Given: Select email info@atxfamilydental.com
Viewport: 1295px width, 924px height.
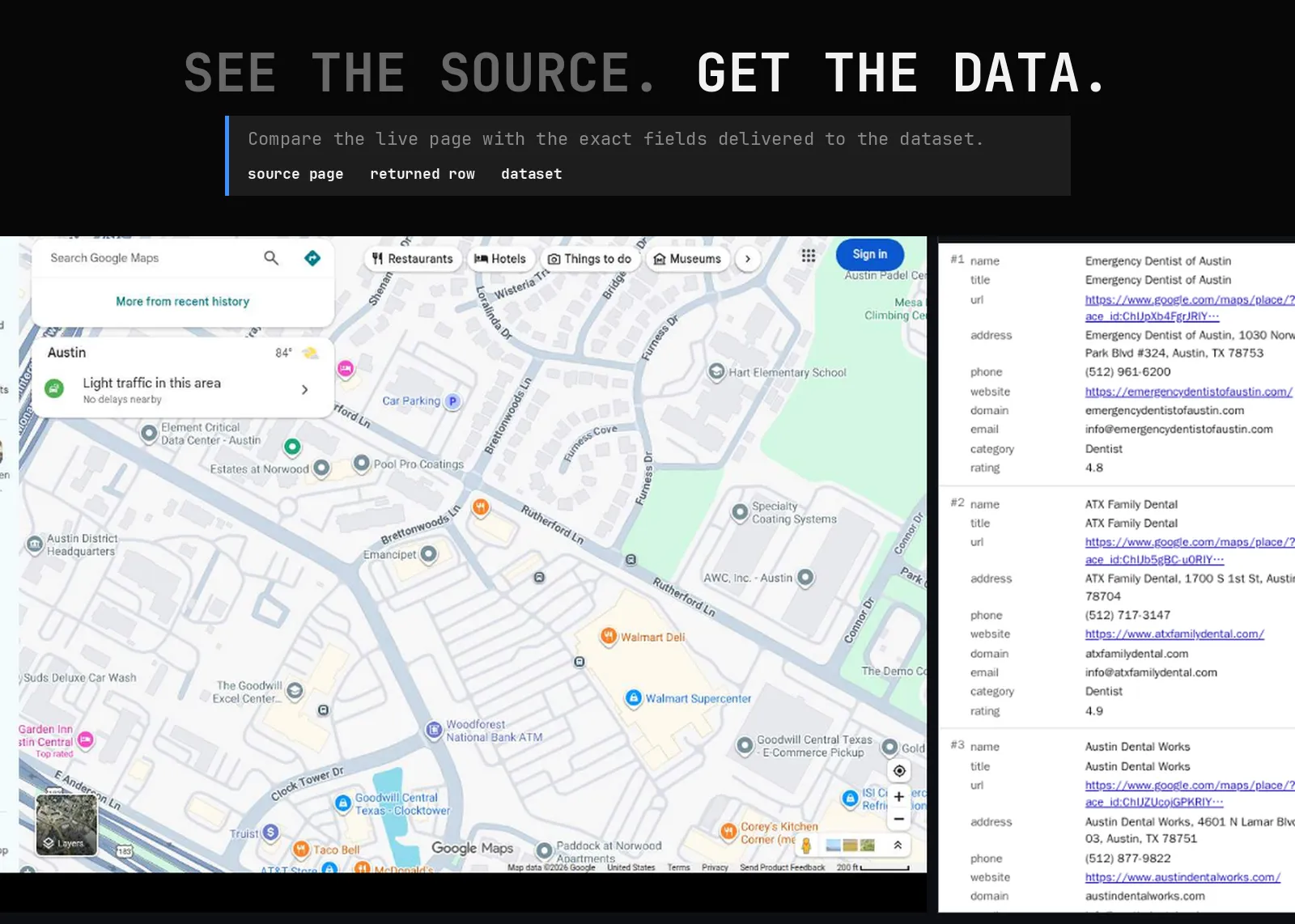Looking at the screenshot, I should pos(1151,672).
